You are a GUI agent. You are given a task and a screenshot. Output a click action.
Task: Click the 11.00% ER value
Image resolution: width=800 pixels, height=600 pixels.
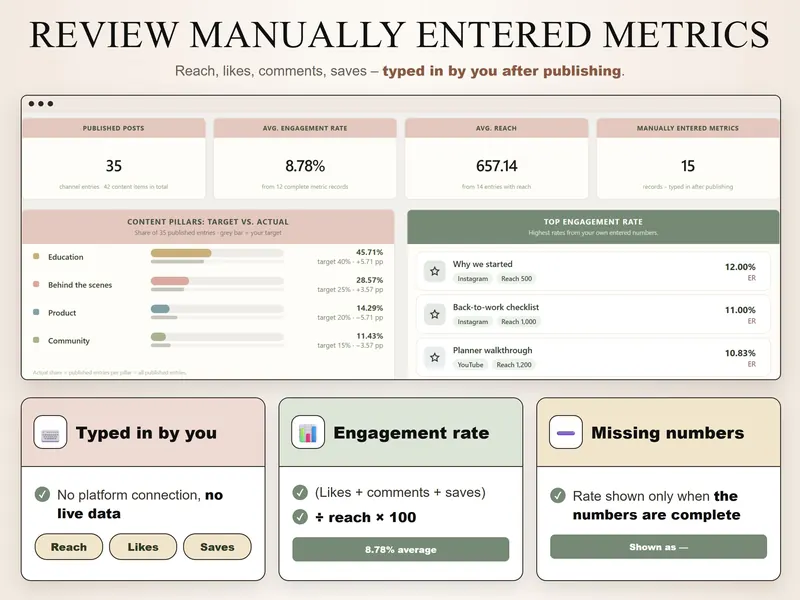click(x=740, y=310)
